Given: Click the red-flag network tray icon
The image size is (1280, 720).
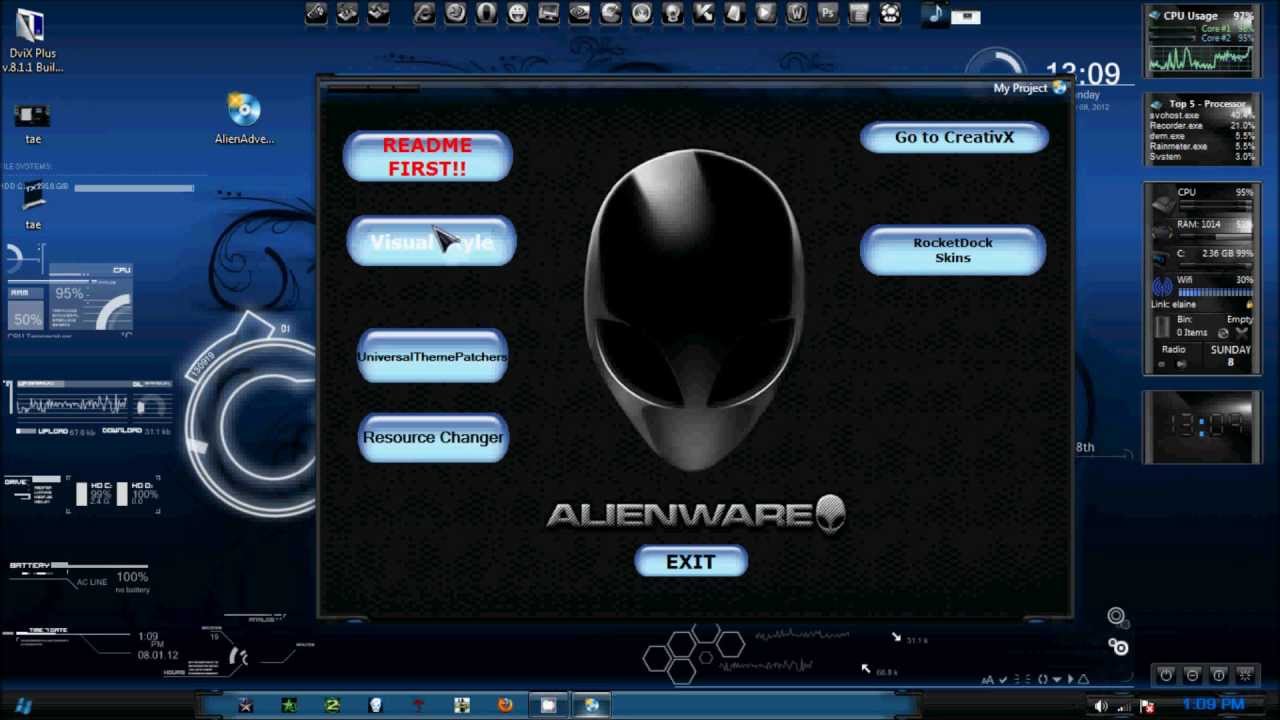Looking at the screenshot, I should coord(1147,706).
